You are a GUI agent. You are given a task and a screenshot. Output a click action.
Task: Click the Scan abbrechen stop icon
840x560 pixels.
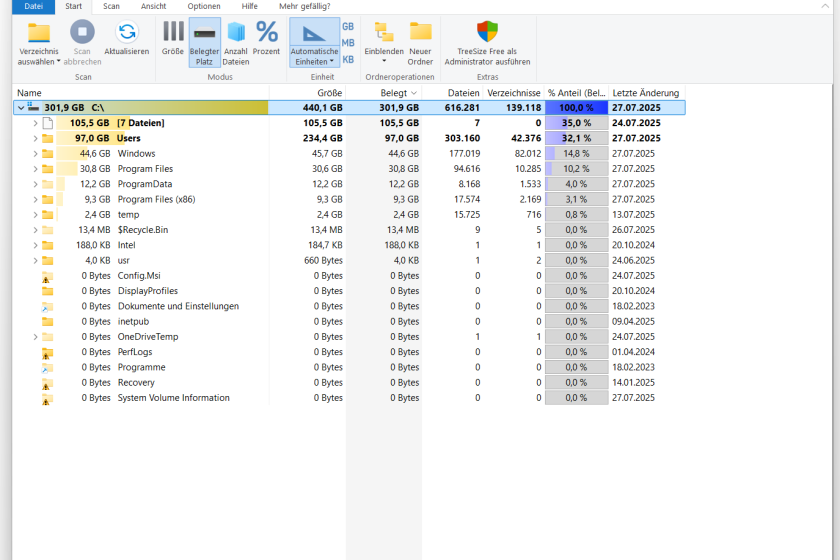pos(82,32)
